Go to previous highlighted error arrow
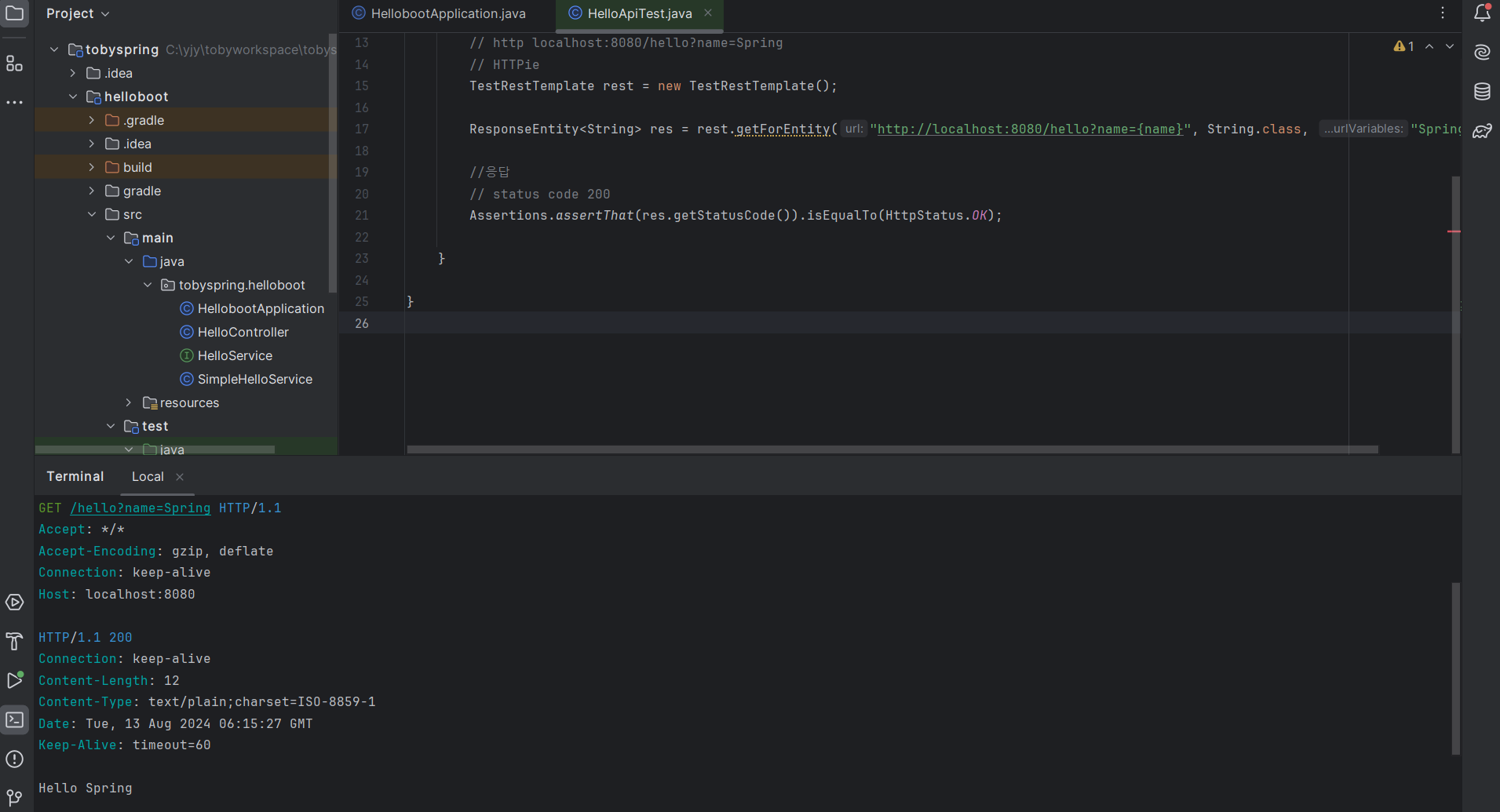This screenshot has height=812, width=1500. (x=1429, y=46)
